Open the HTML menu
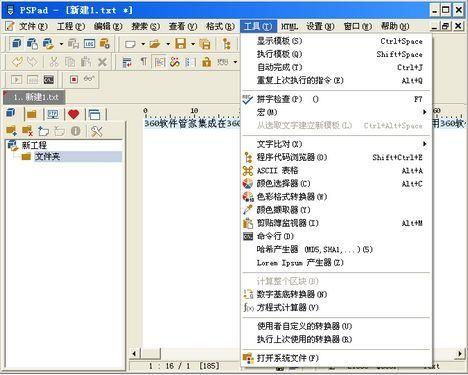468x375 pixels. tap(289, 26)
